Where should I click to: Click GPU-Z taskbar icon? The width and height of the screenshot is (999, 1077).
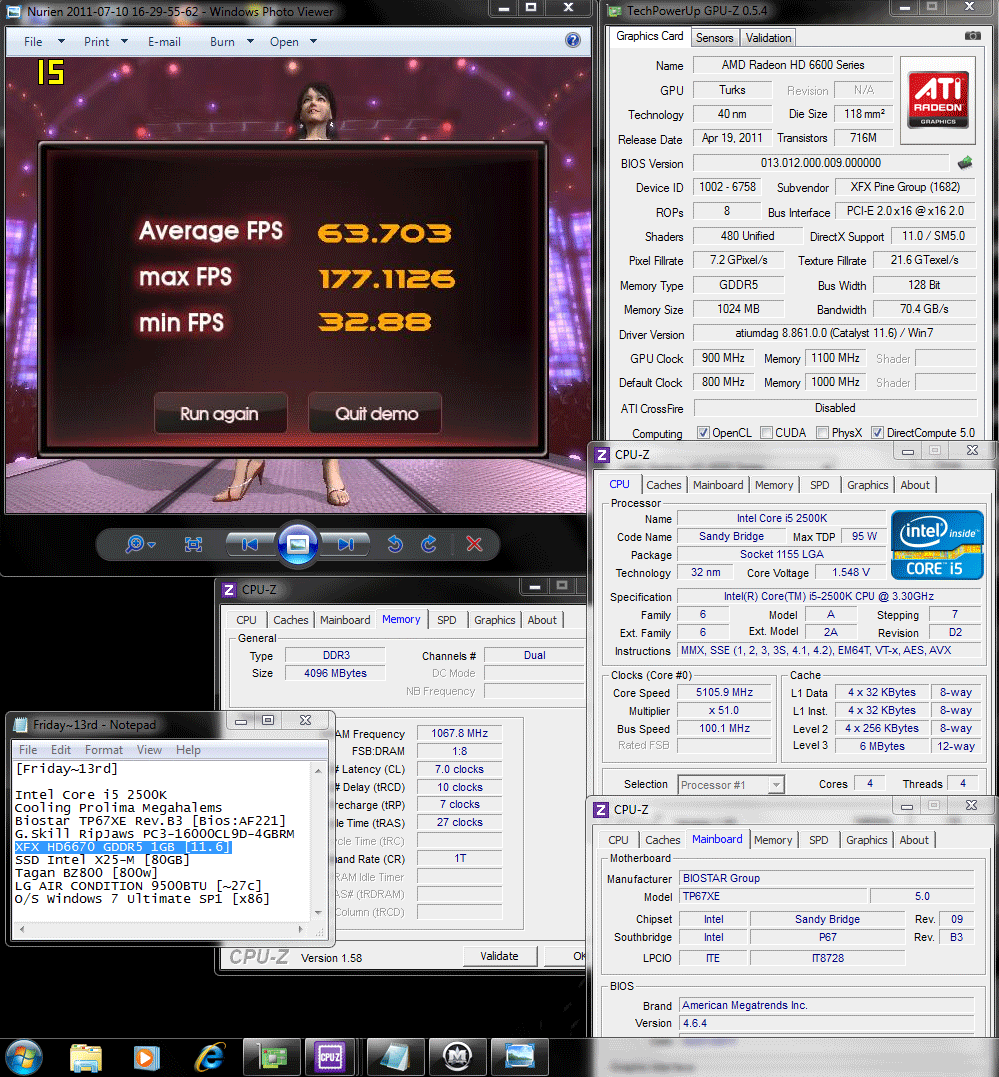pyautogui.click(x=273, y=1057)
